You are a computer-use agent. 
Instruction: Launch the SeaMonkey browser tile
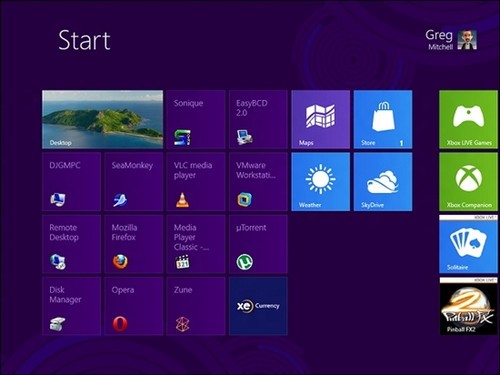[x=134, y=182]
